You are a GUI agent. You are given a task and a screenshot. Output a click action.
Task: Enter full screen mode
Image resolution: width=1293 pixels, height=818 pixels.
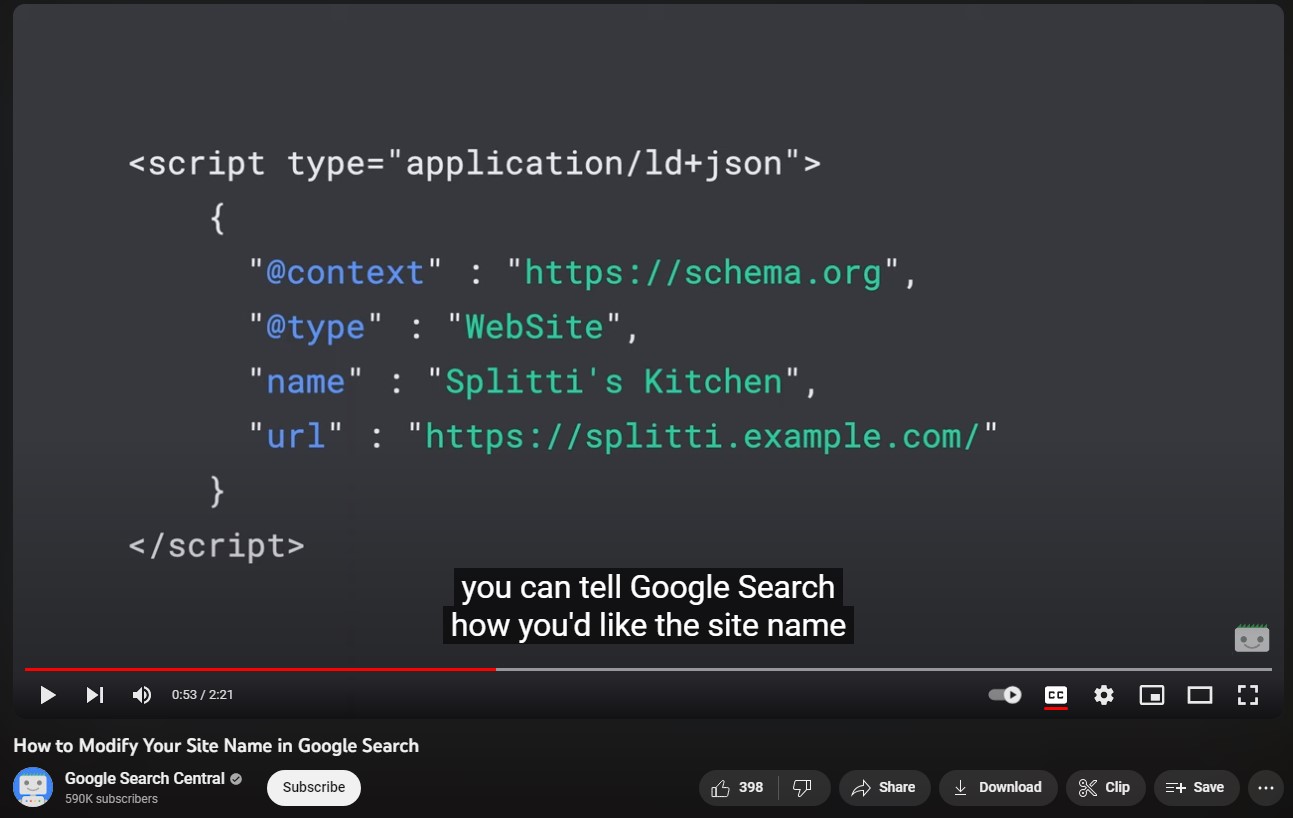click(1248, 695)
